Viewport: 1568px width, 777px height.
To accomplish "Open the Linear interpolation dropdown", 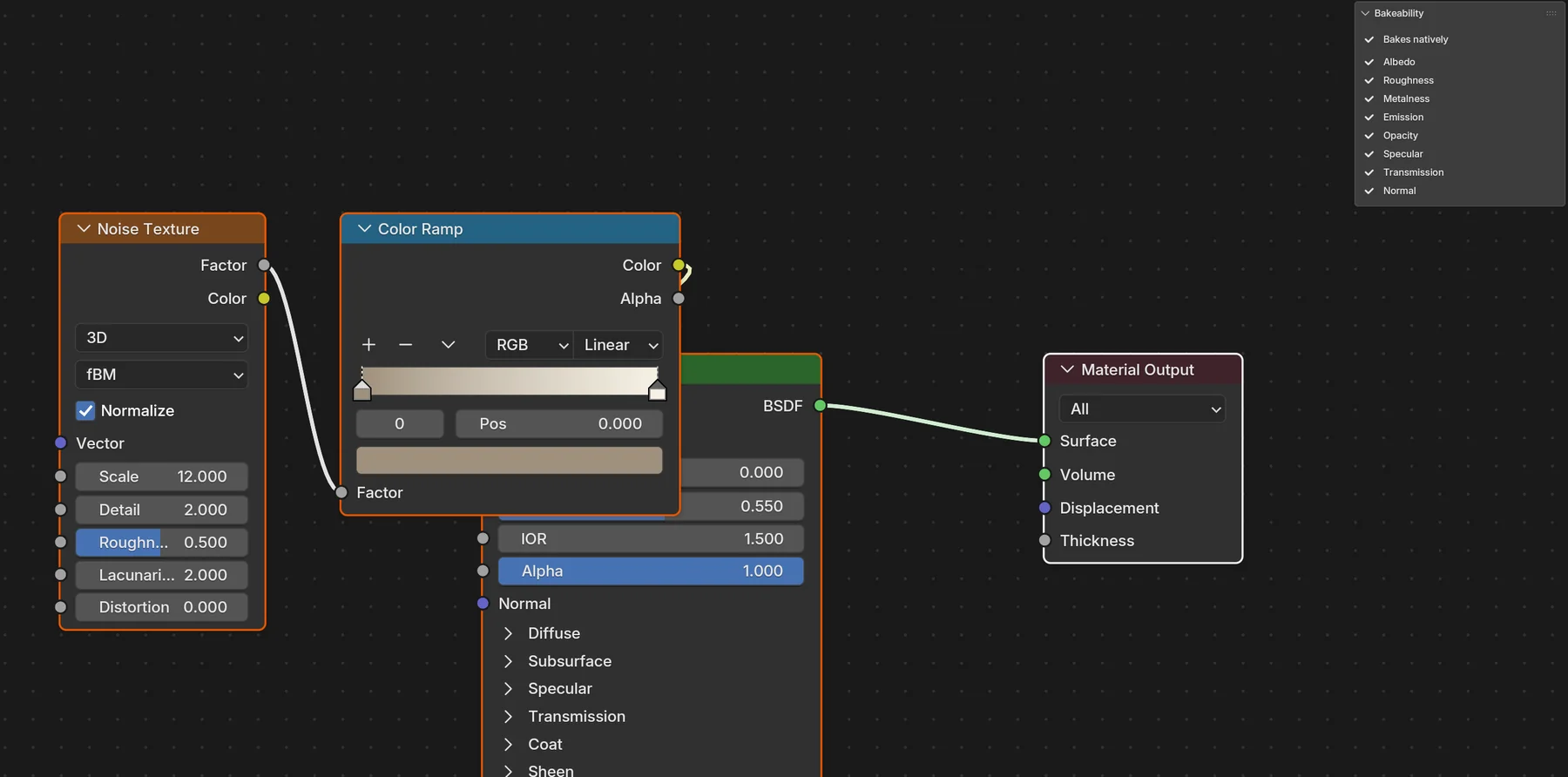I will (618, 345).
